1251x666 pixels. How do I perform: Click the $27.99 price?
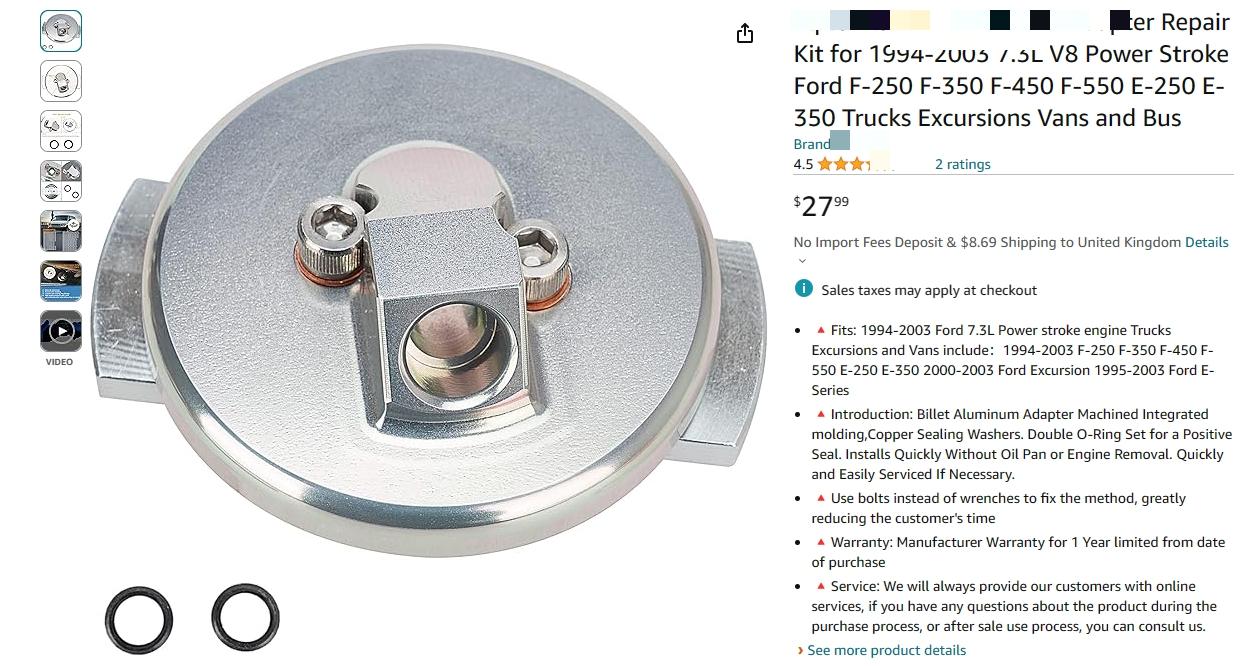click(x=822, y=205)
